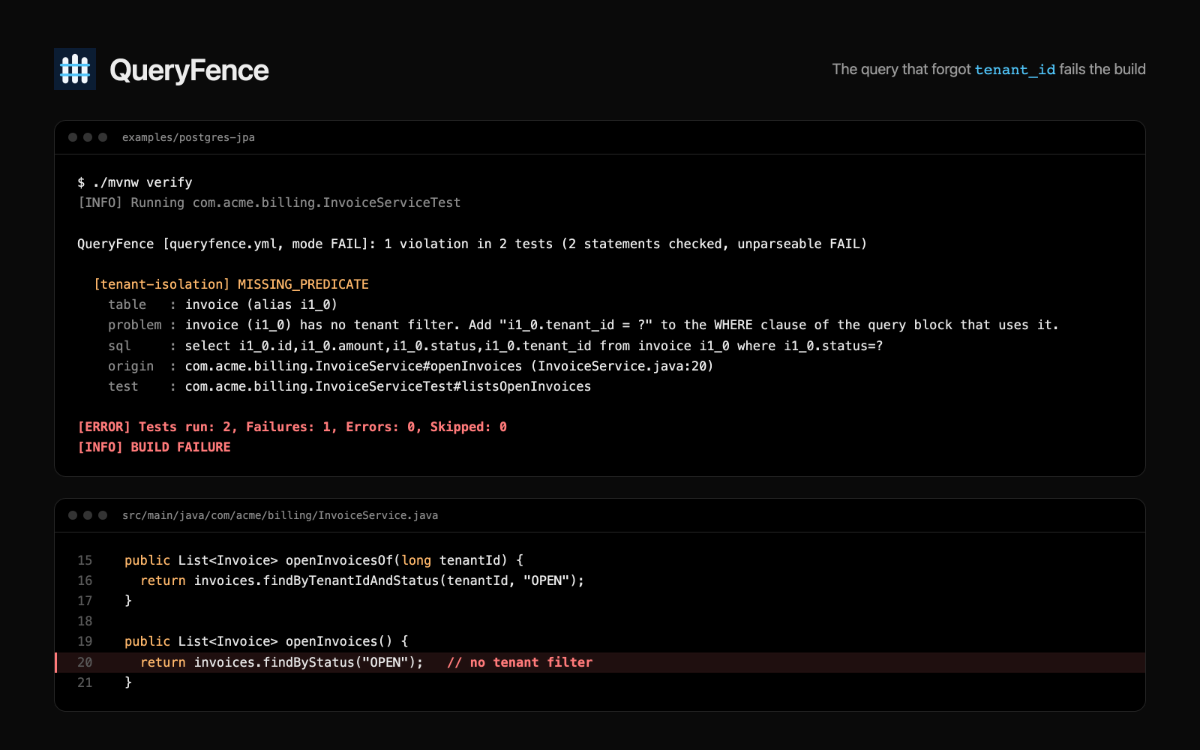Click line number 17 in the gutter
1200x750 pixels.
coord(85,601)
